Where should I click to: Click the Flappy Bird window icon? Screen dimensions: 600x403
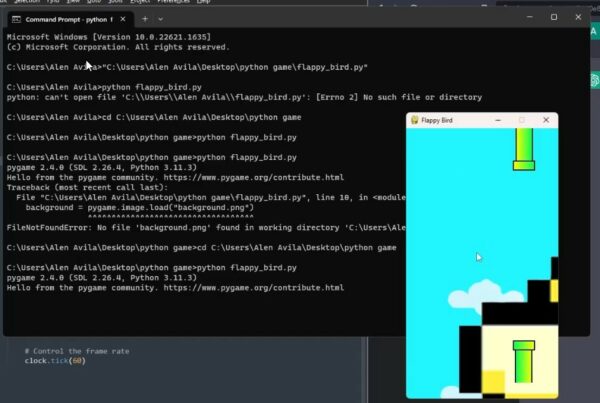point(414,120)
